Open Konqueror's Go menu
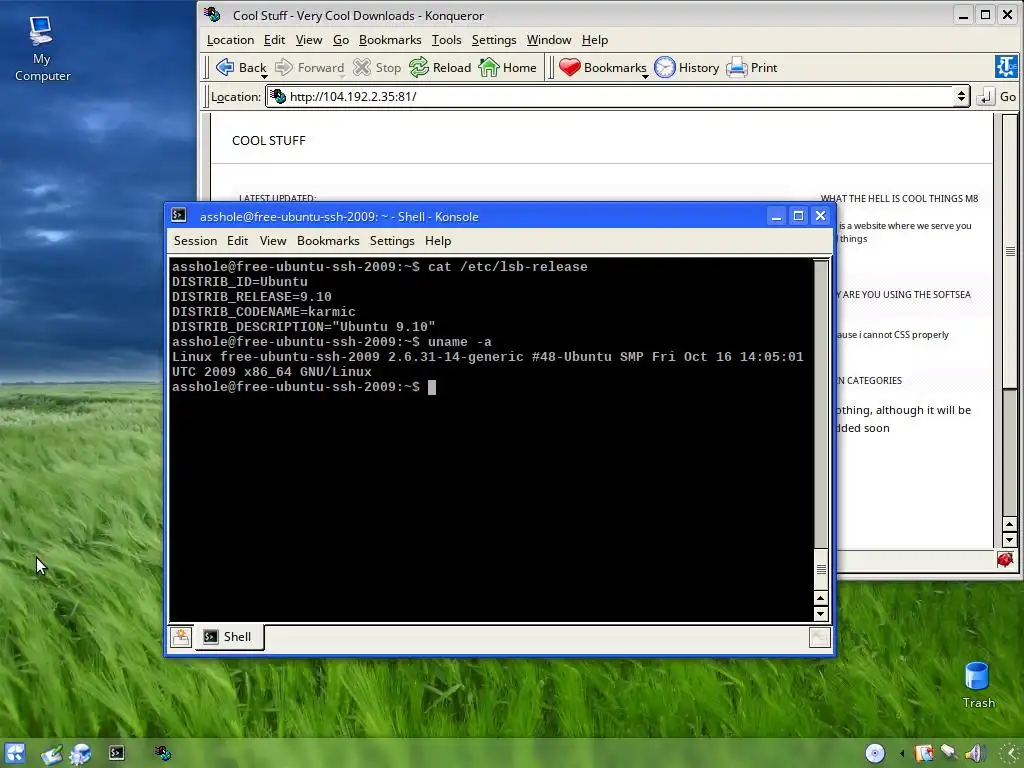The width and height of the screenshot is (1024, 768). click(x=341, y=40)
